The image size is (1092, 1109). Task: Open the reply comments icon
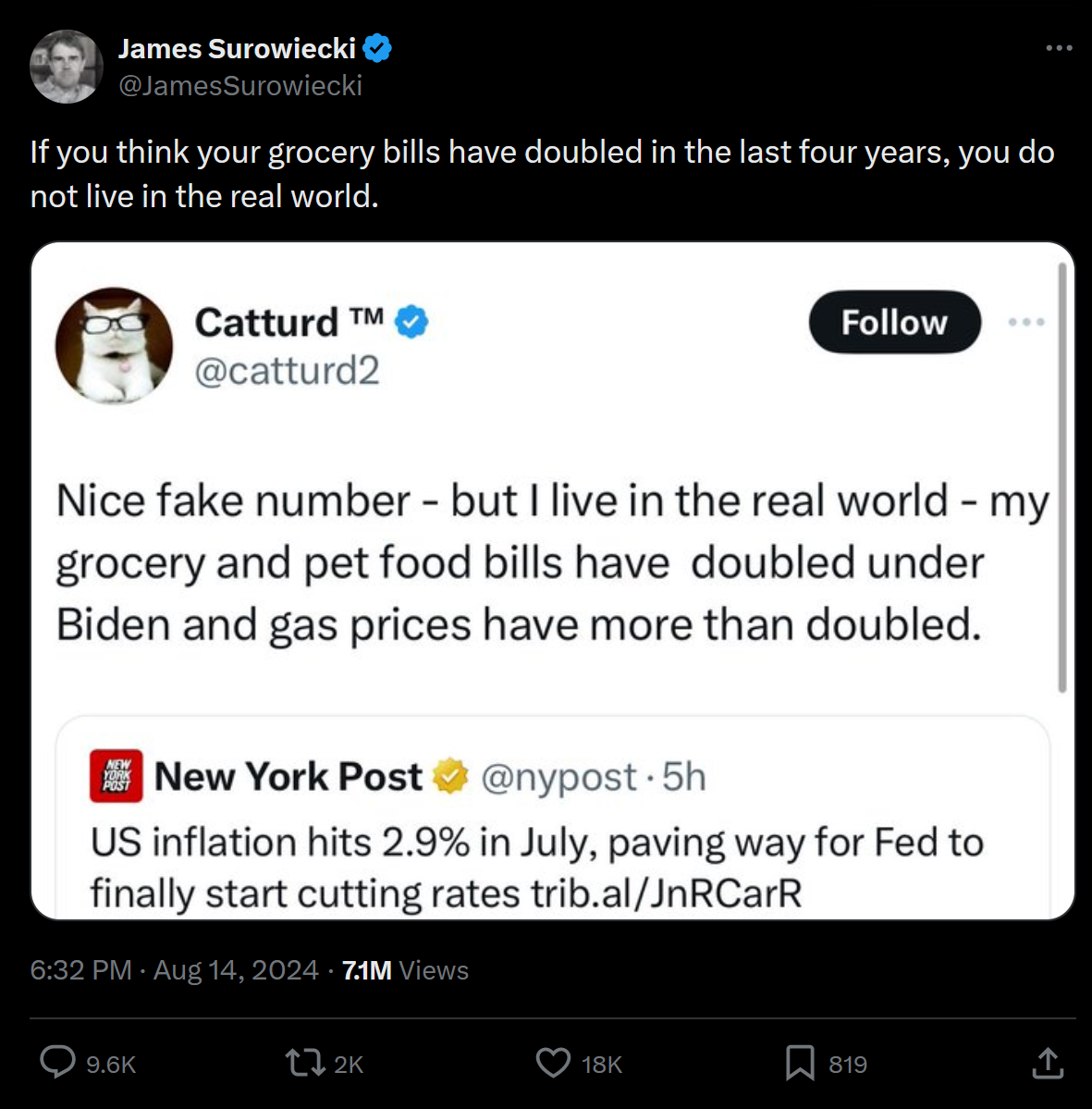point(58,1063)
